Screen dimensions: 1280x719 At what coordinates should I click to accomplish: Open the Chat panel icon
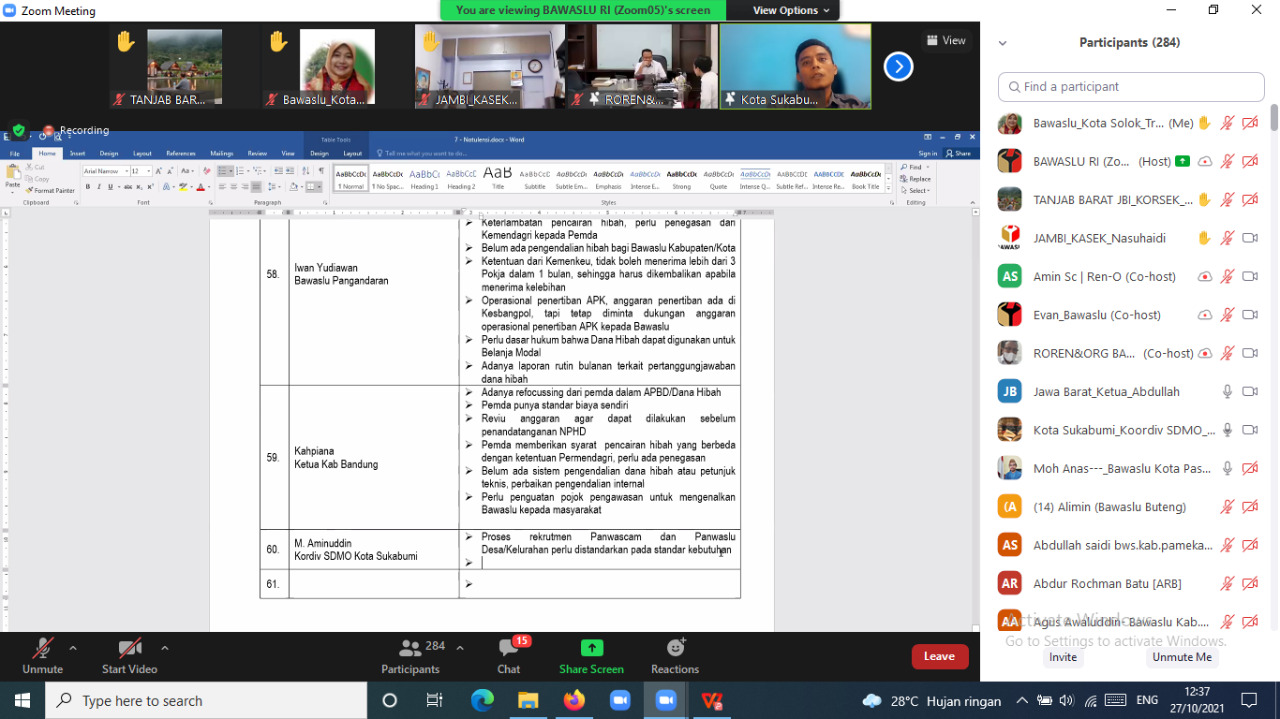pyautogui.click(x=509, y=649)
